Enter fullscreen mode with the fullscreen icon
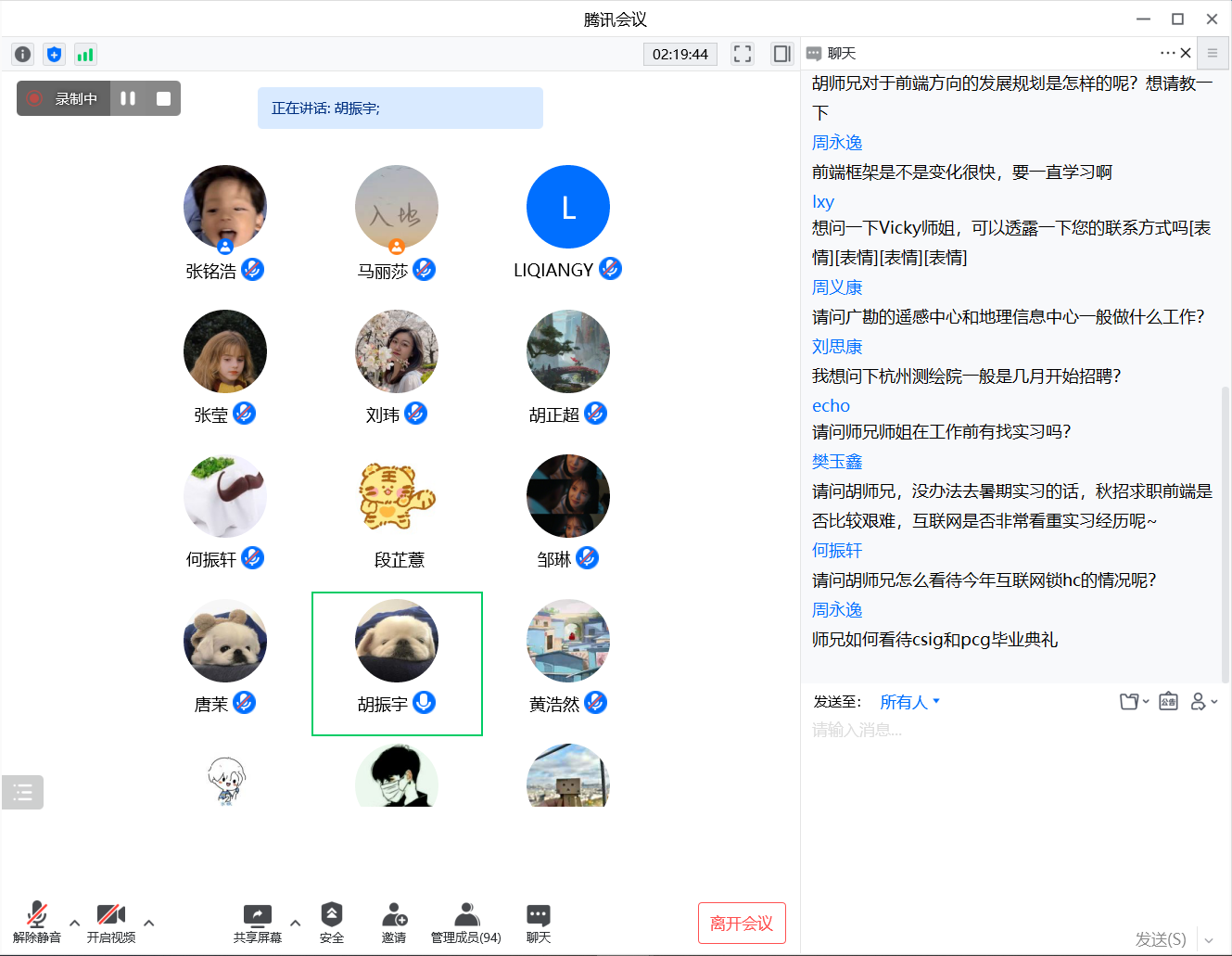The image size is (1232, 956). 743,54
